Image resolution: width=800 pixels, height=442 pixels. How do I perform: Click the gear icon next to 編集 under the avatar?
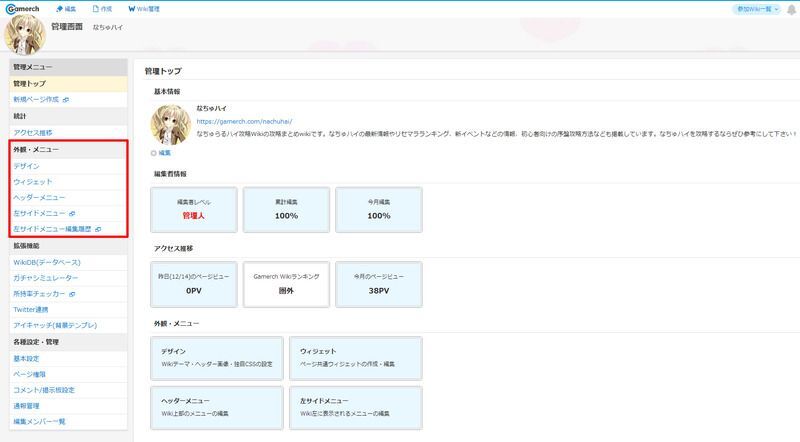pyautogui.click(x=153, y=153)
